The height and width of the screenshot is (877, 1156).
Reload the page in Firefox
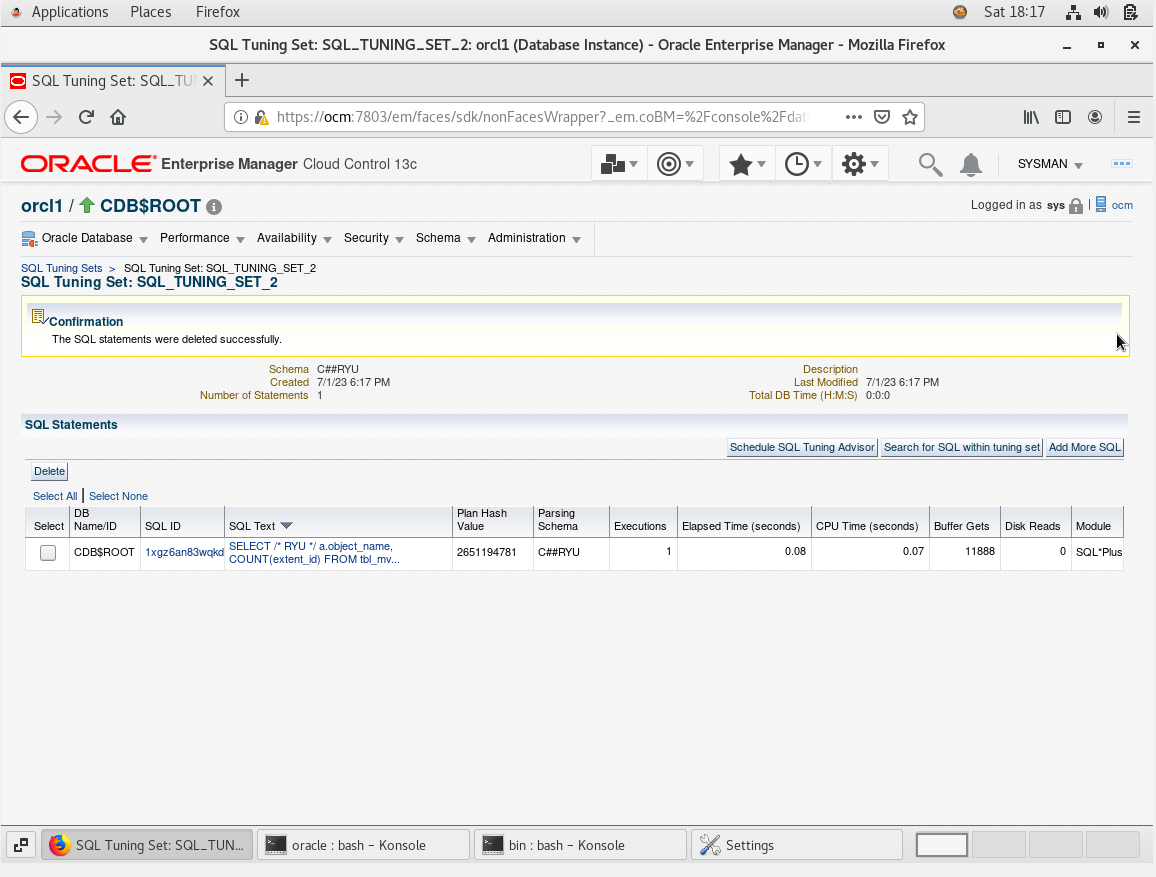coord(86,117)
